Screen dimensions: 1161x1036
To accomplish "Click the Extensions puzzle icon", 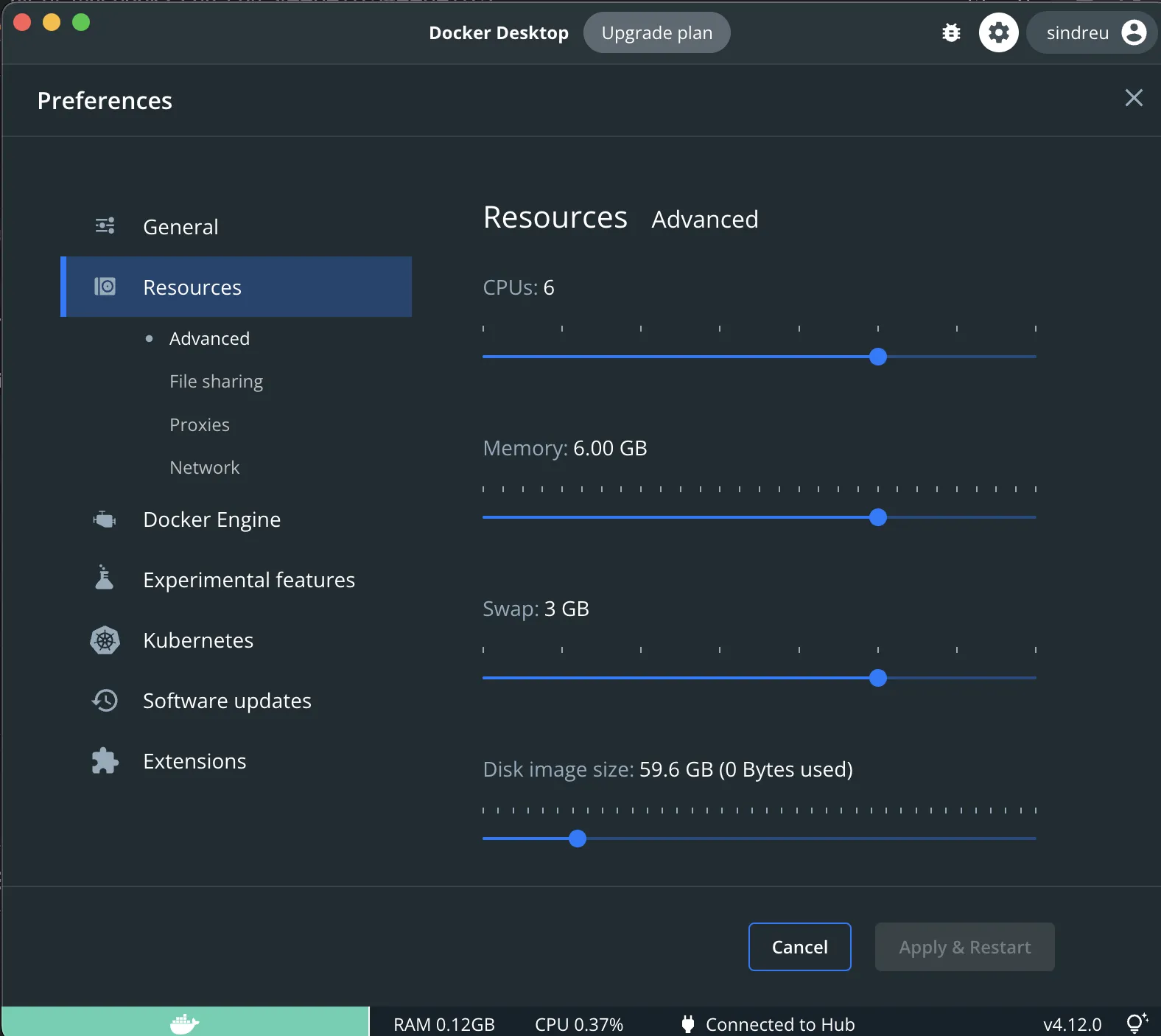I will (105, 760).
